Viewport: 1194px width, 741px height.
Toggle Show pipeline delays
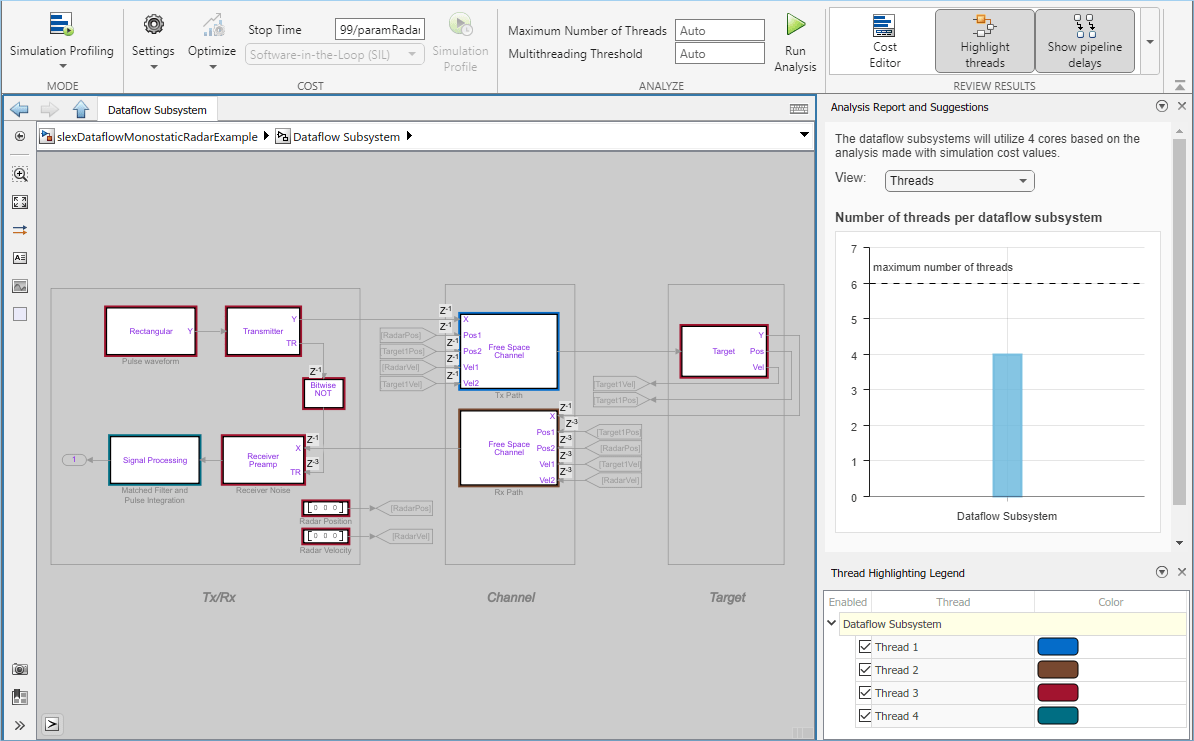tap(1084, 41)
